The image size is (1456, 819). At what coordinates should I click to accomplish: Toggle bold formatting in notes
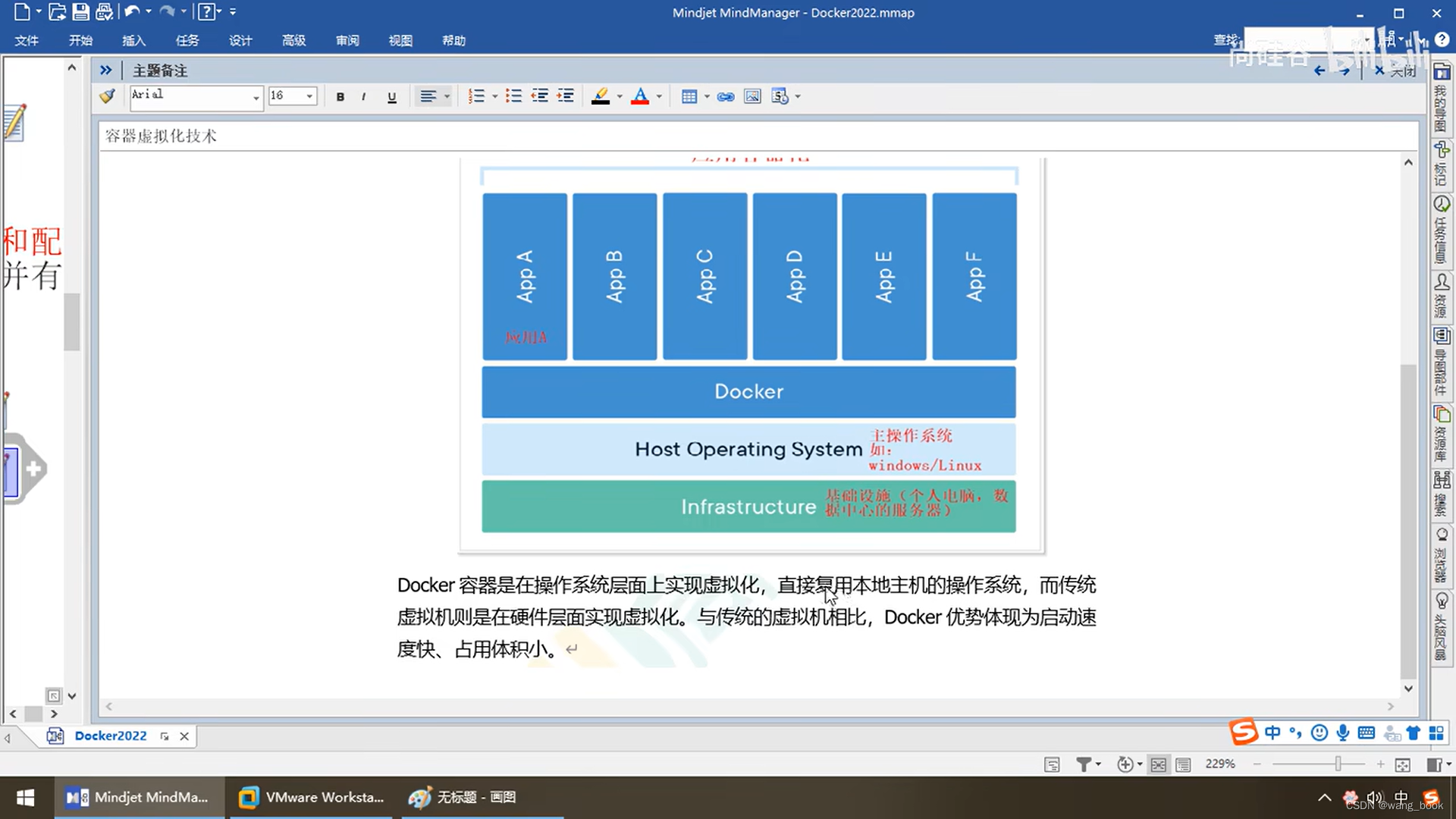340,96
